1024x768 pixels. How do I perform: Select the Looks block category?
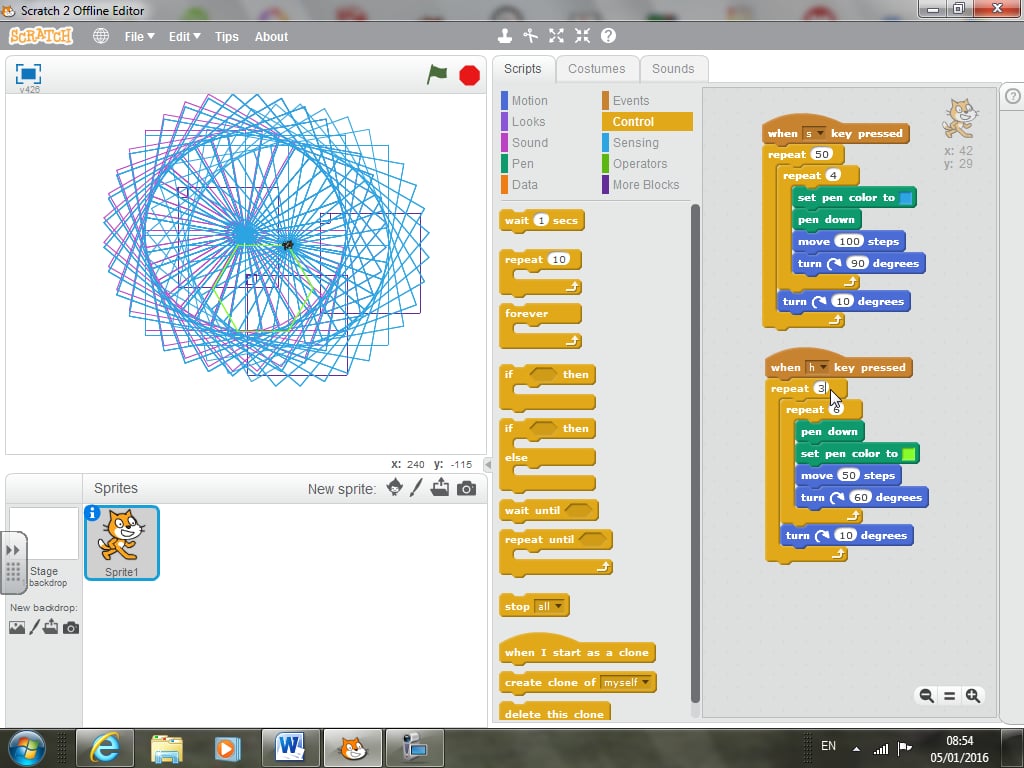(x=528, y=121)
